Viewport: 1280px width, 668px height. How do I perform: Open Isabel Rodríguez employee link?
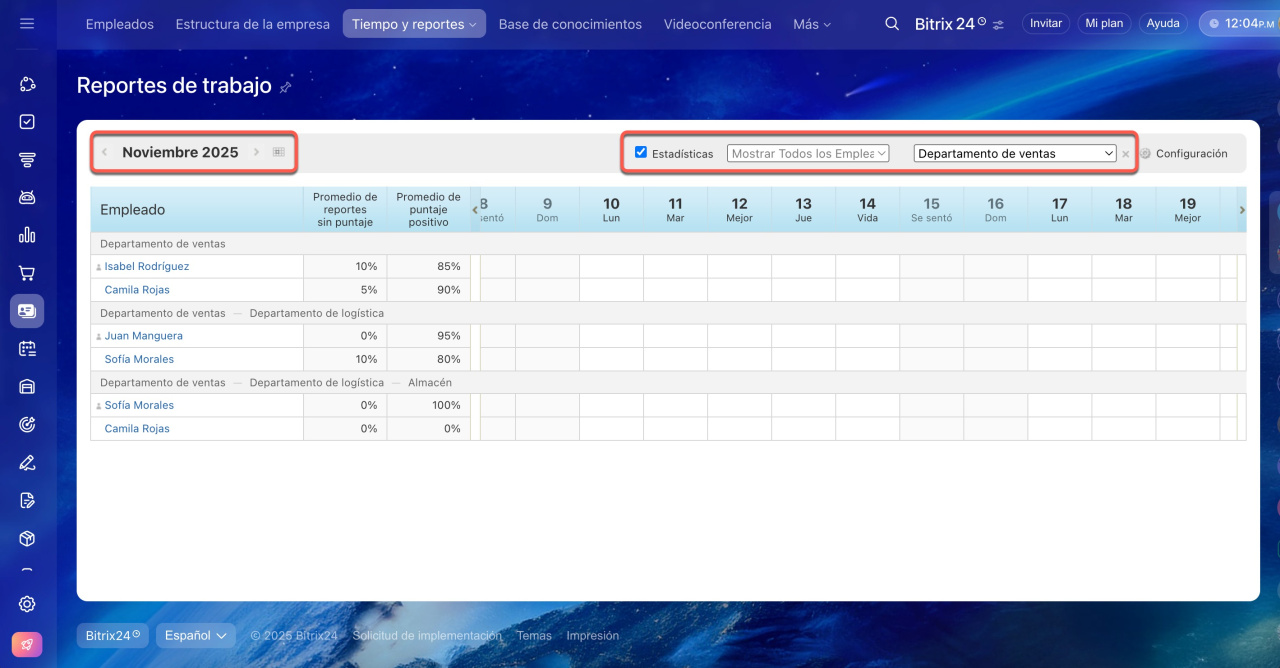[x=147, y=266]
